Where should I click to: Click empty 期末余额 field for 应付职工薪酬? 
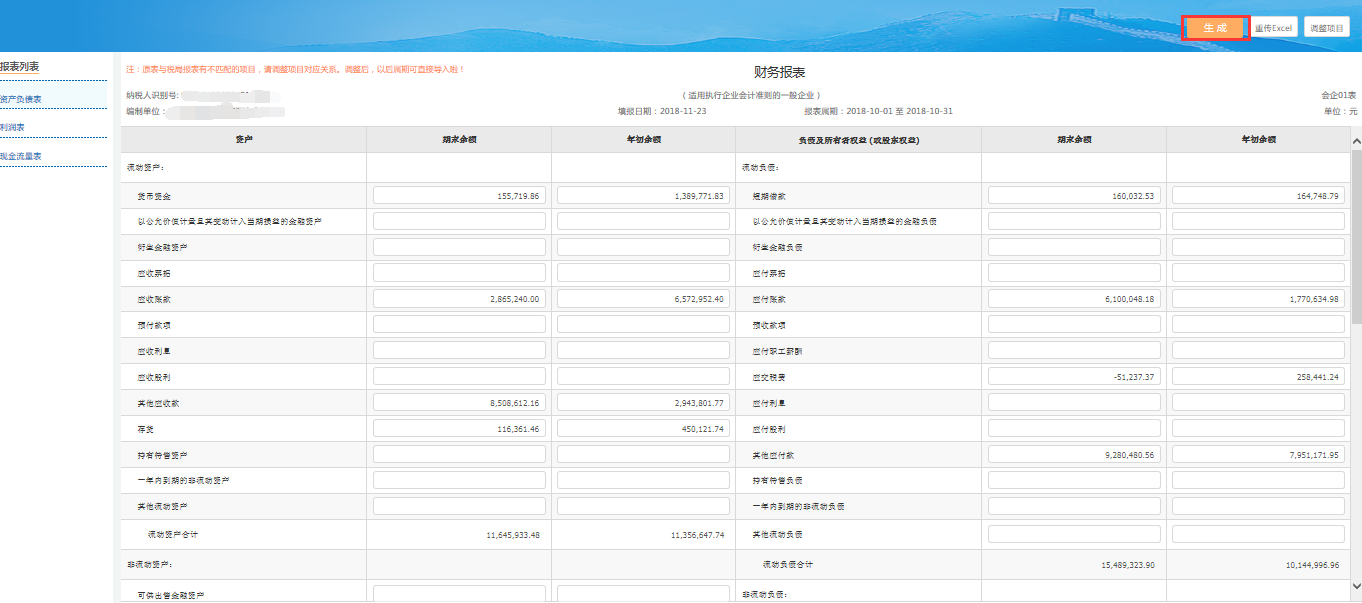click(1074, 351)
